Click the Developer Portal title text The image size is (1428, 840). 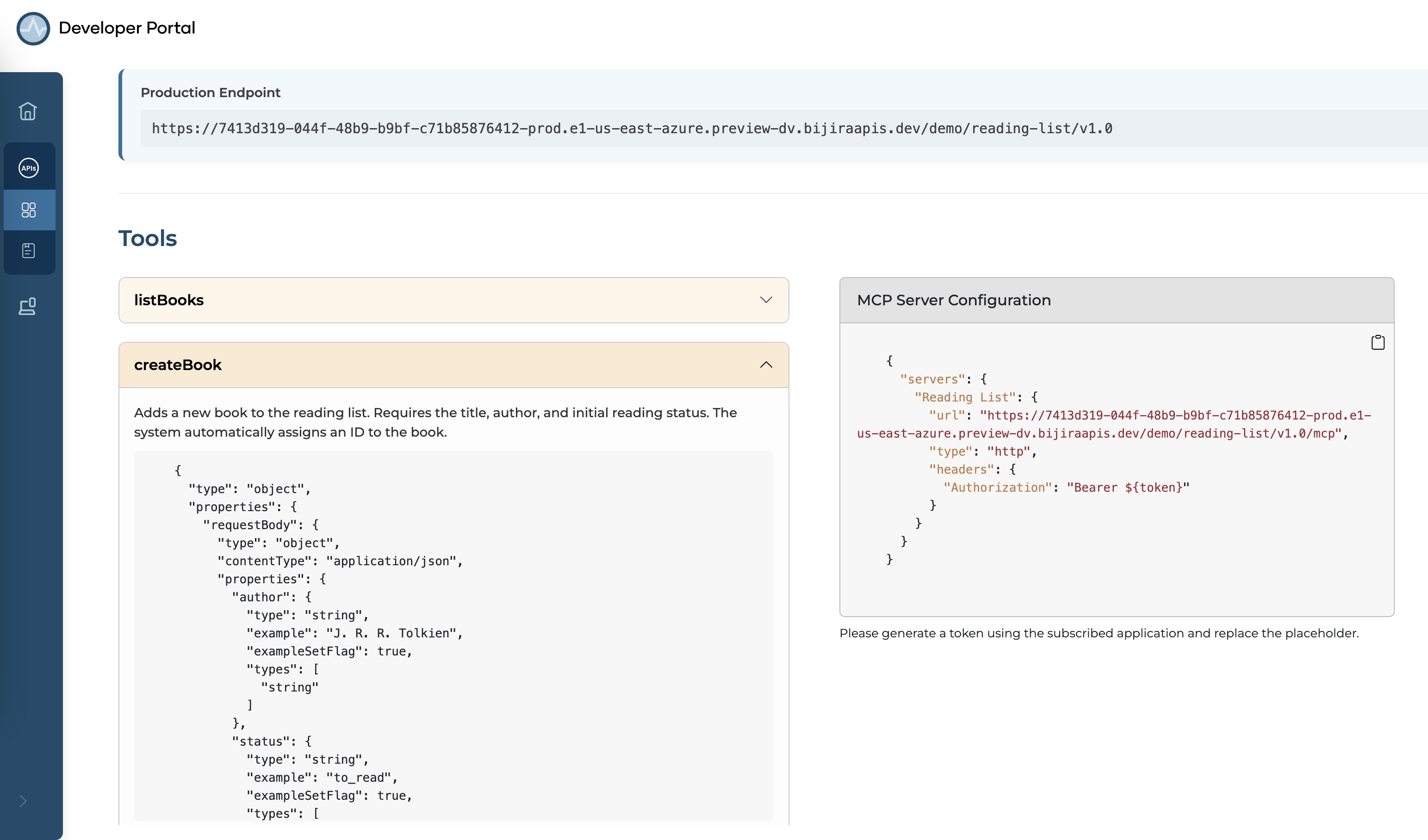point(127,28)
